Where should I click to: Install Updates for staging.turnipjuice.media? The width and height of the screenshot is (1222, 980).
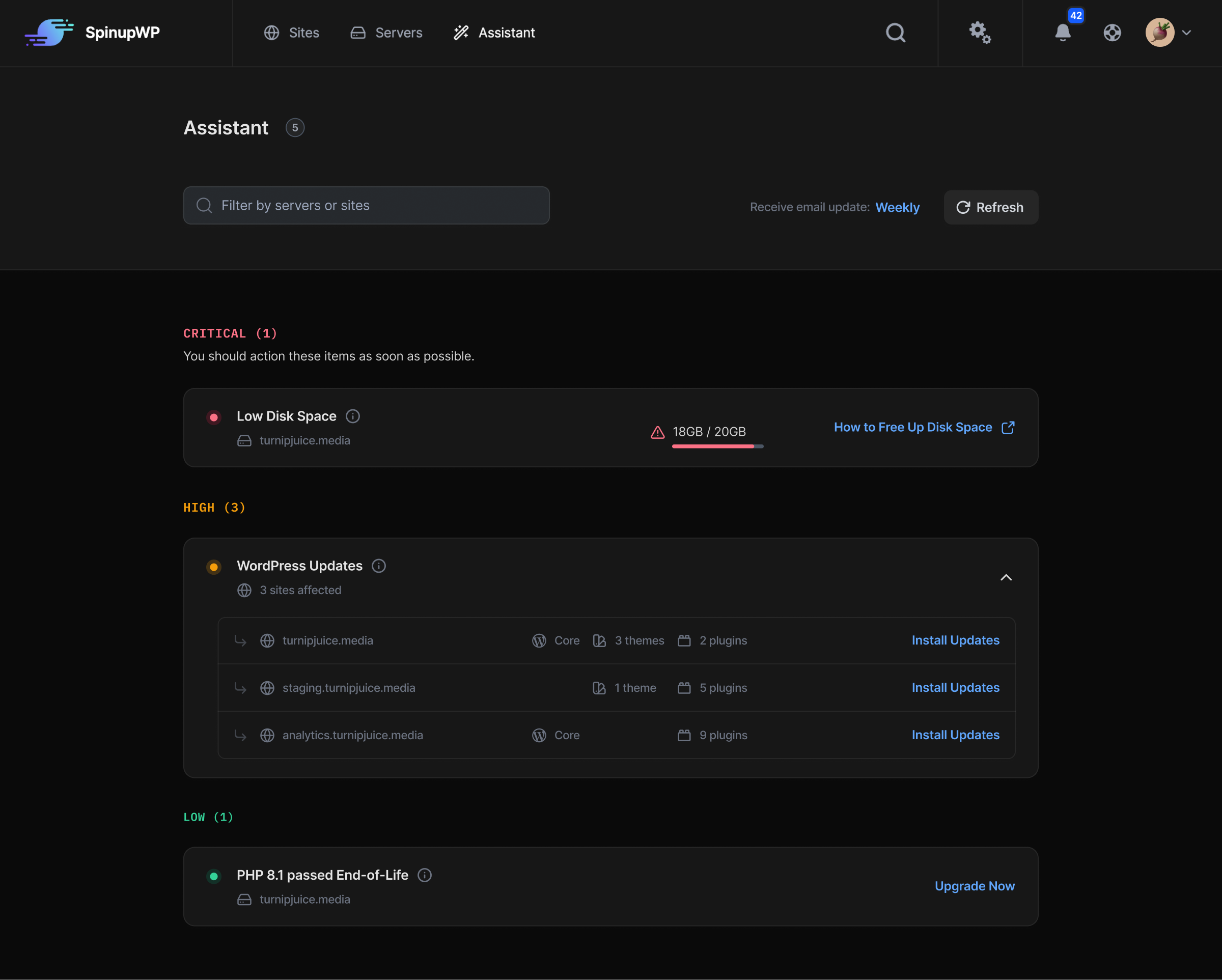pyautogui.click(x=956, y=688)
